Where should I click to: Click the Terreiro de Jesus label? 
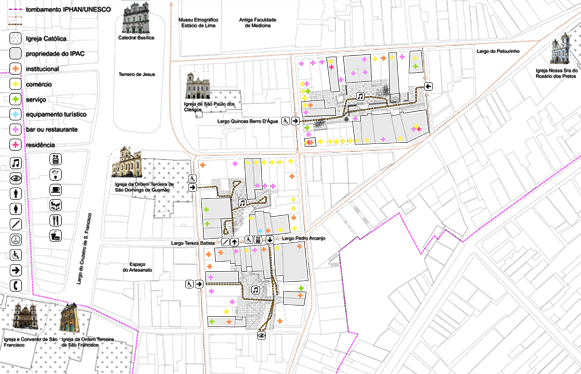tap(137, 75)
